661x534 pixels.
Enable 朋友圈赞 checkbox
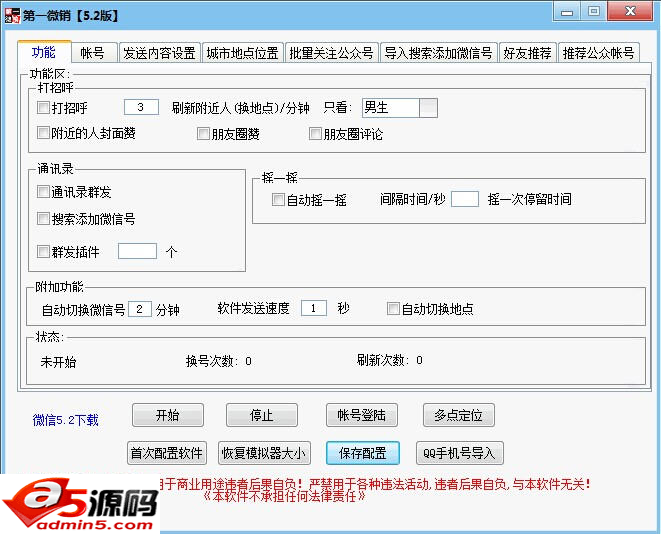(203, 134)
